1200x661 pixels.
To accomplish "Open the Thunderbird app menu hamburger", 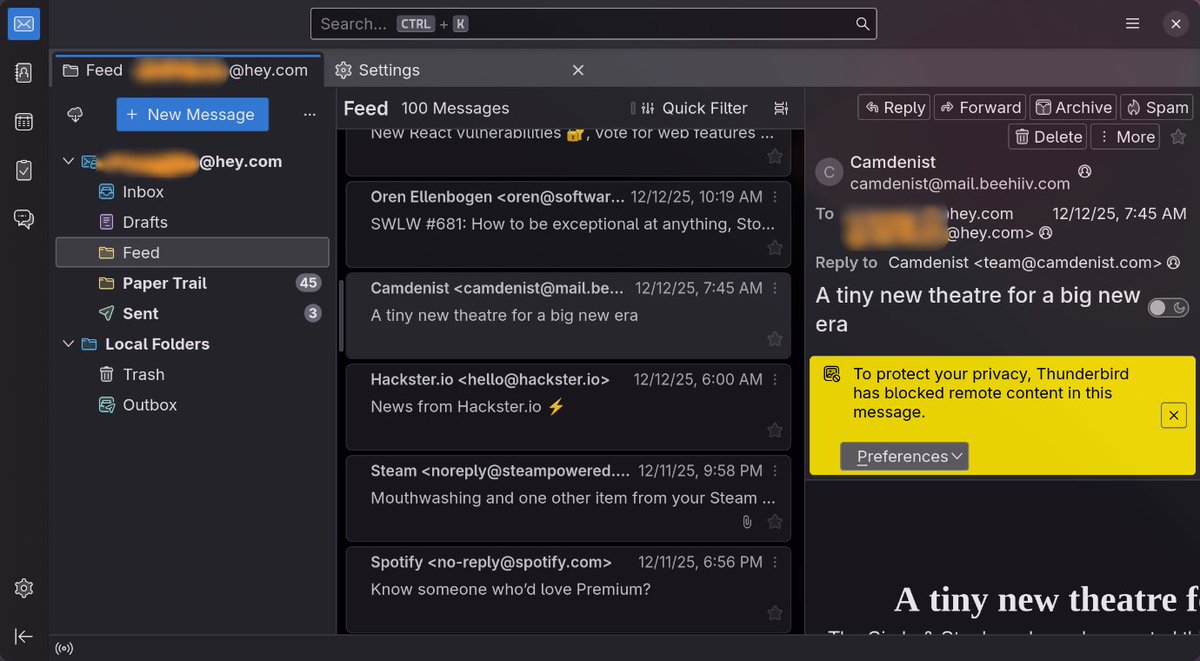I will pos(1132,24).
